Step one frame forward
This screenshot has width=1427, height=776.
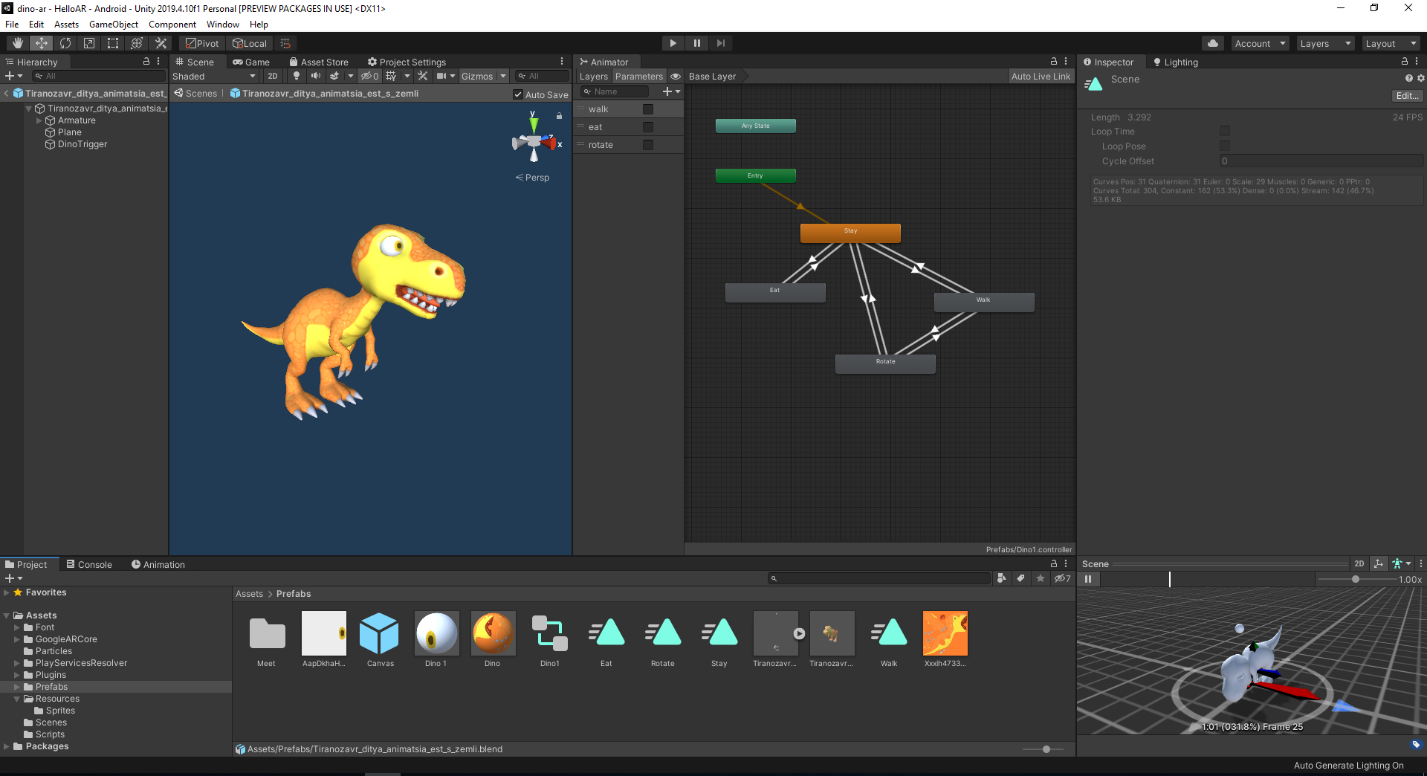point(721,43)
